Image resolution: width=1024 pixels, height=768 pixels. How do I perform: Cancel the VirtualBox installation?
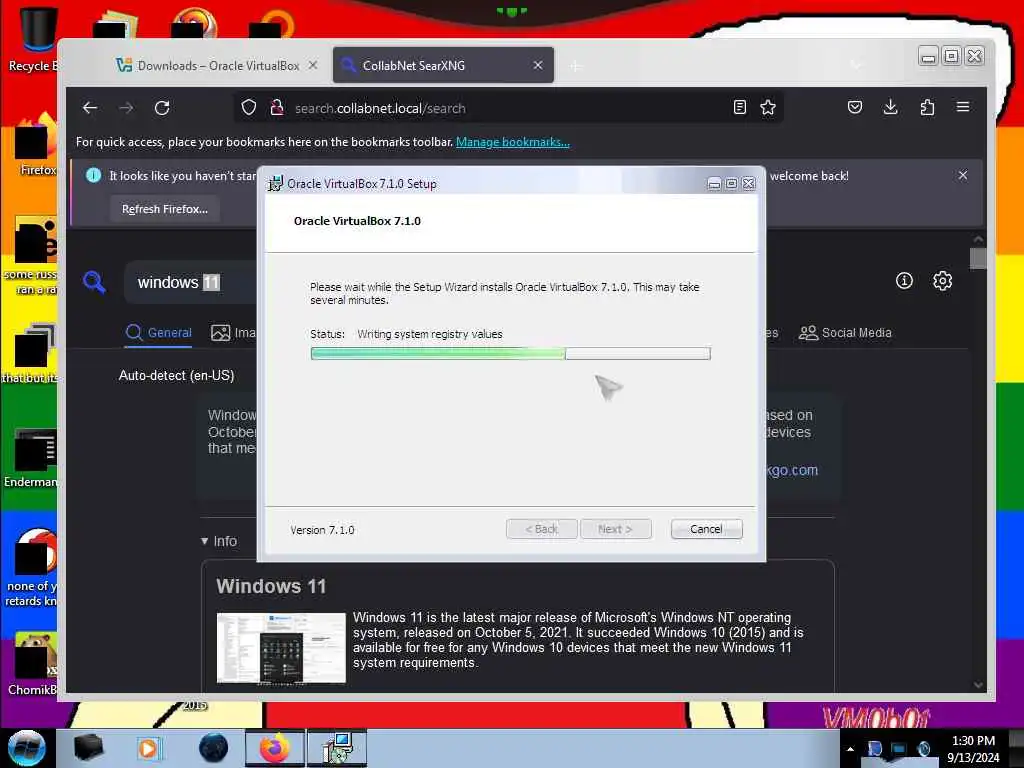point(706,529)
